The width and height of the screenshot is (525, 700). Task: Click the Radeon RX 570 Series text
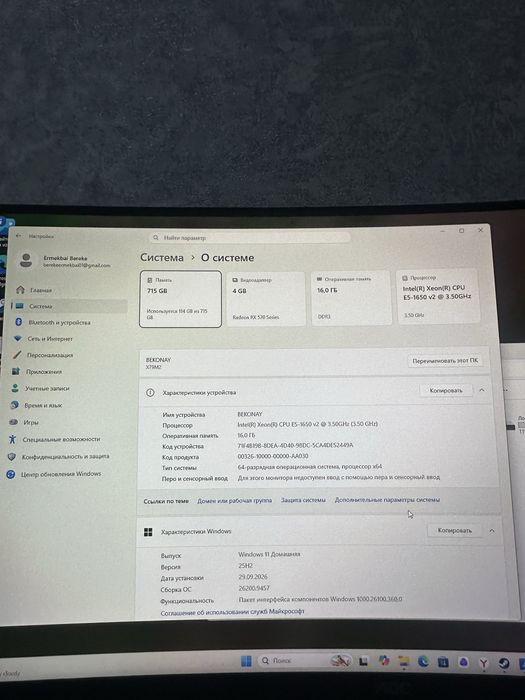click(256, 317)
